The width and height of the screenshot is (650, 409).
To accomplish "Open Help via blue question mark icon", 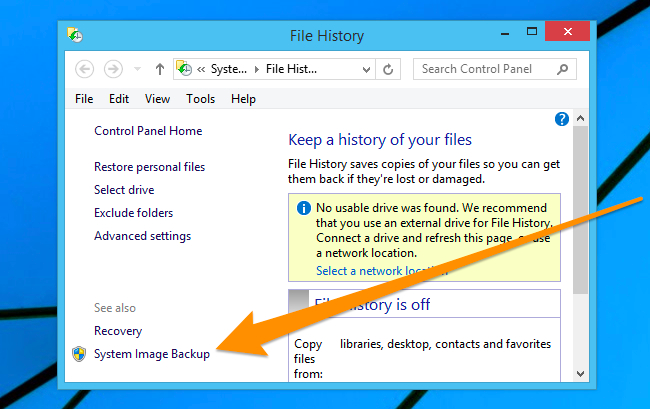I will coord(561,119).
